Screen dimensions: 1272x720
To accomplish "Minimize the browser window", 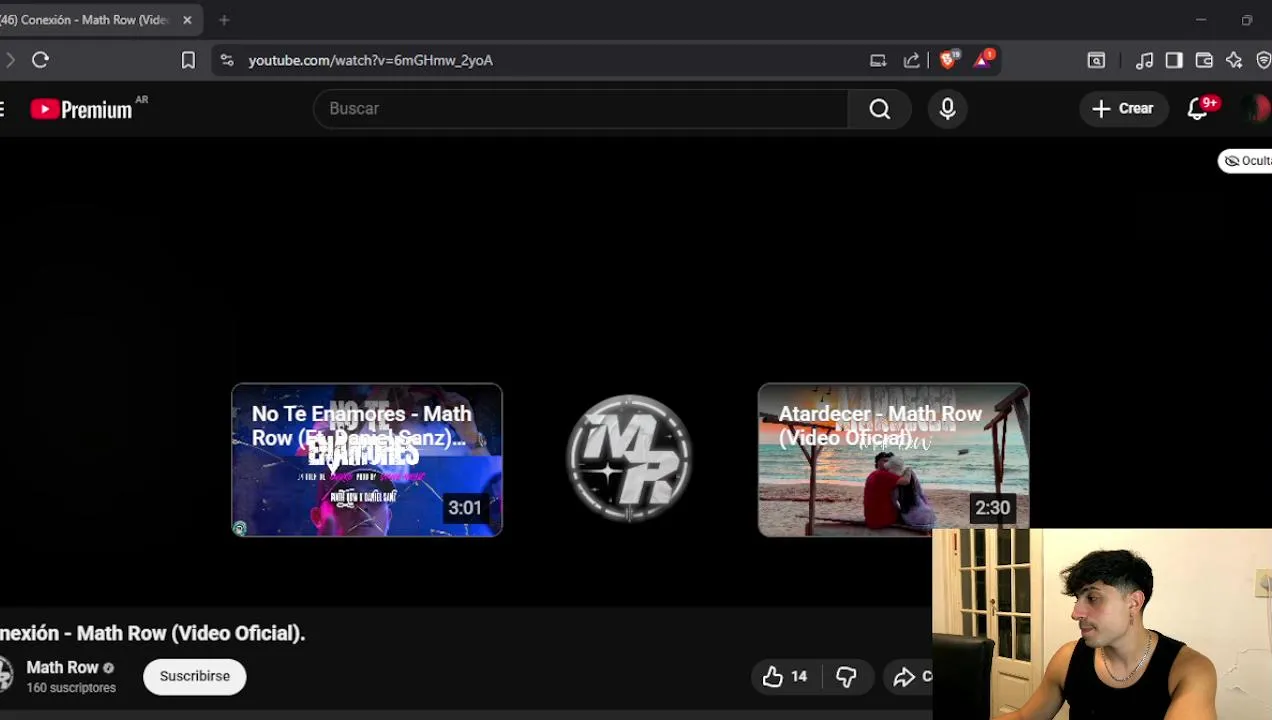I will [1201, 20].
